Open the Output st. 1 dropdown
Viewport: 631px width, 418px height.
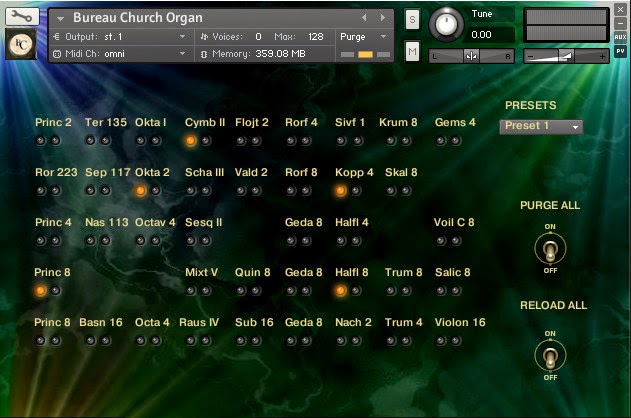click(120, 36)
